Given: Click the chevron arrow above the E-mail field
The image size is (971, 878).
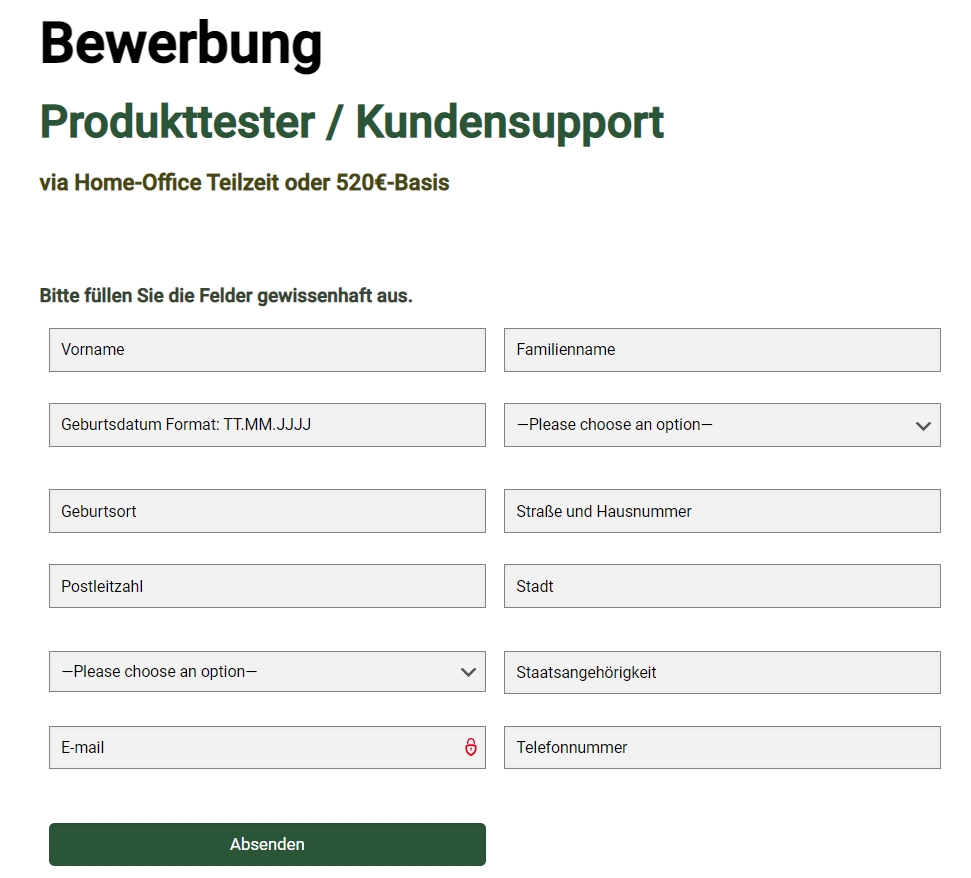Looking at the screenshot, I should tap(468, 672).
